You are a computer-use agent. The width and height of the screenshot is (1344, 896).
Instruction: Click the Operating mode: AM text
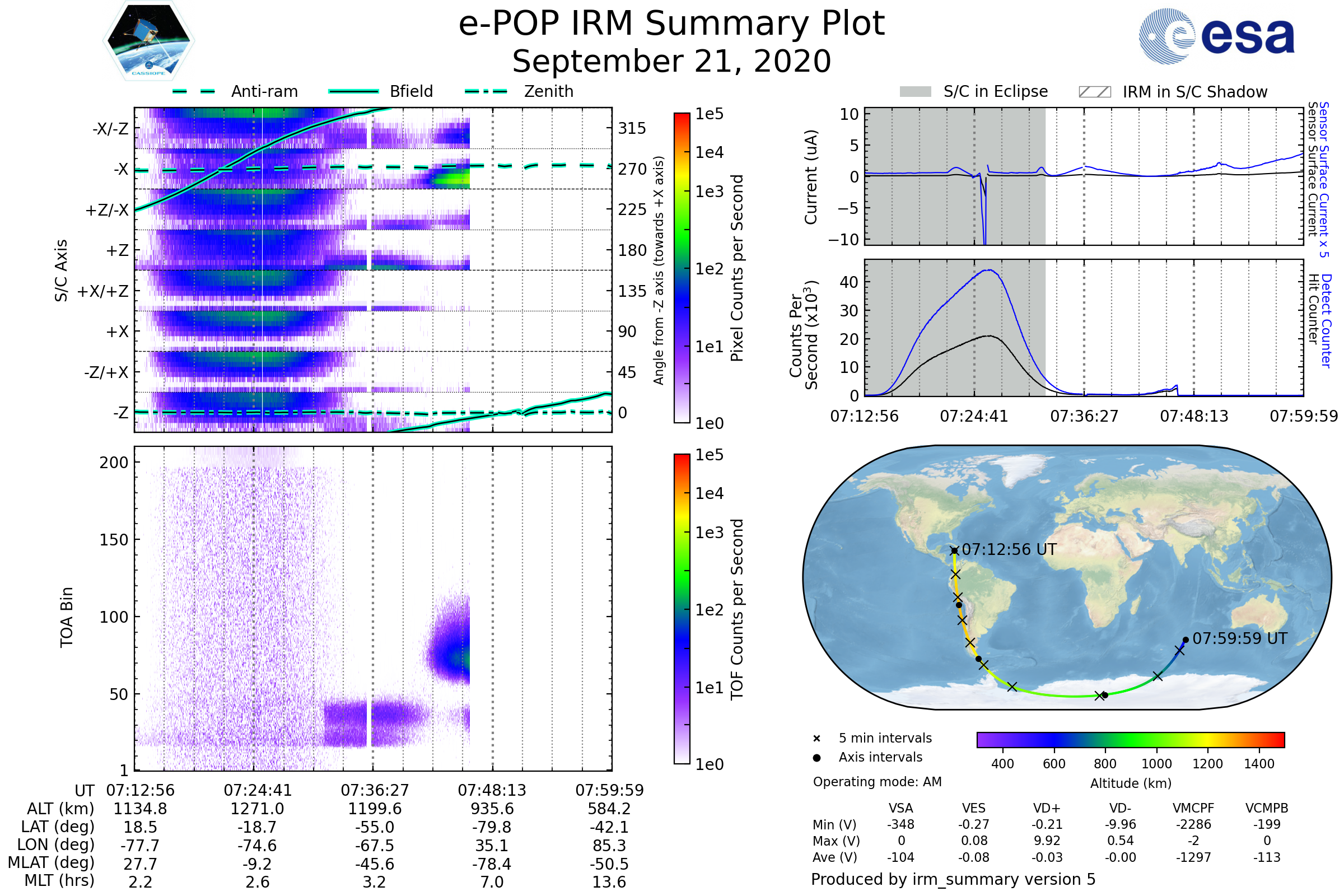(877, 782)
